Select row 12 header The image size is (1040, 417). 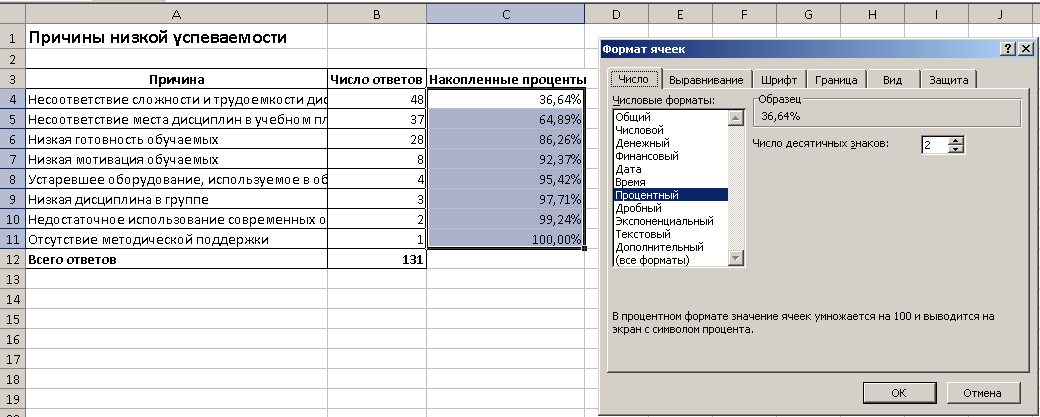pos(13,259)
